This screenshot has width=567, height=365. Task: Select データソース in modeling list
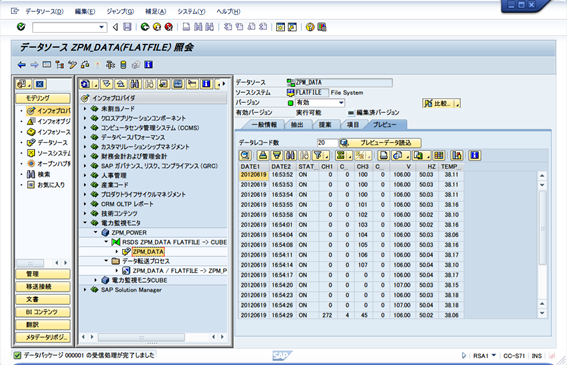pos(52,143)
